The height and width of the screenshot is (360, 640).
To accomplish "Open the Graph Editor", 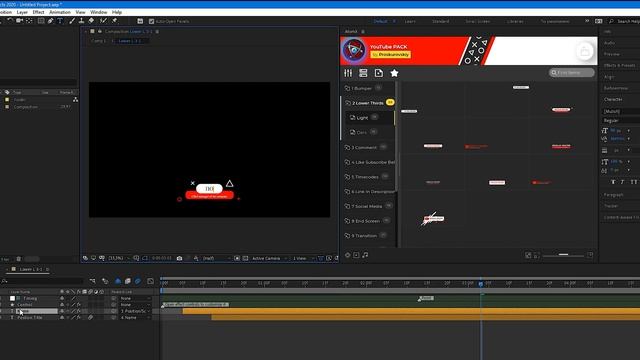I will 150,281.
